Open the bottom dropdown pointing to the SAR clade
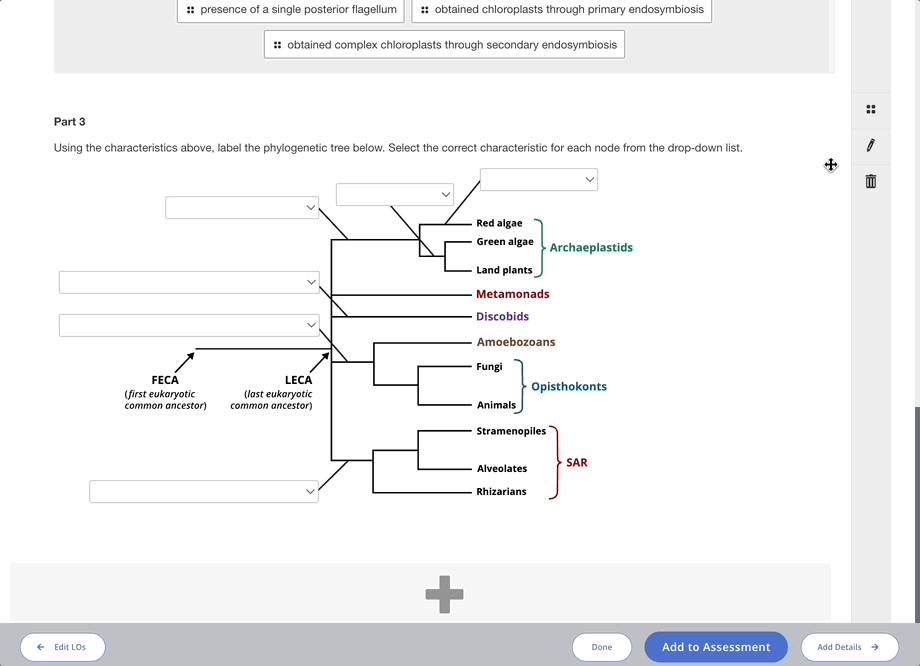920x666 pixels. click(204, 491)
